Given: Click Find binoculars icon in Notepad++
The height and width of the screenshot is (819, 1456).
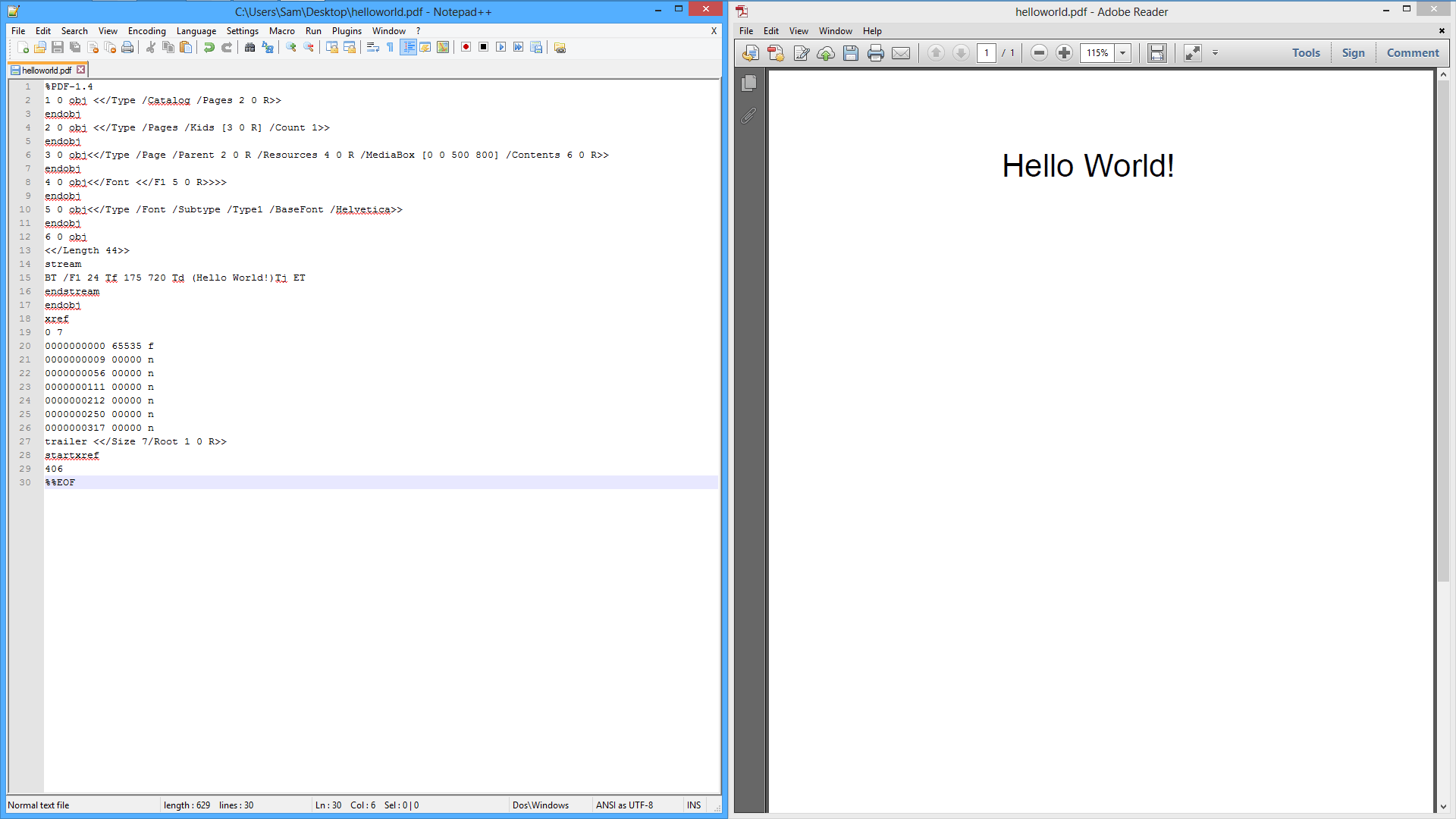Looking at the screenshot, I should click(249, 47).
